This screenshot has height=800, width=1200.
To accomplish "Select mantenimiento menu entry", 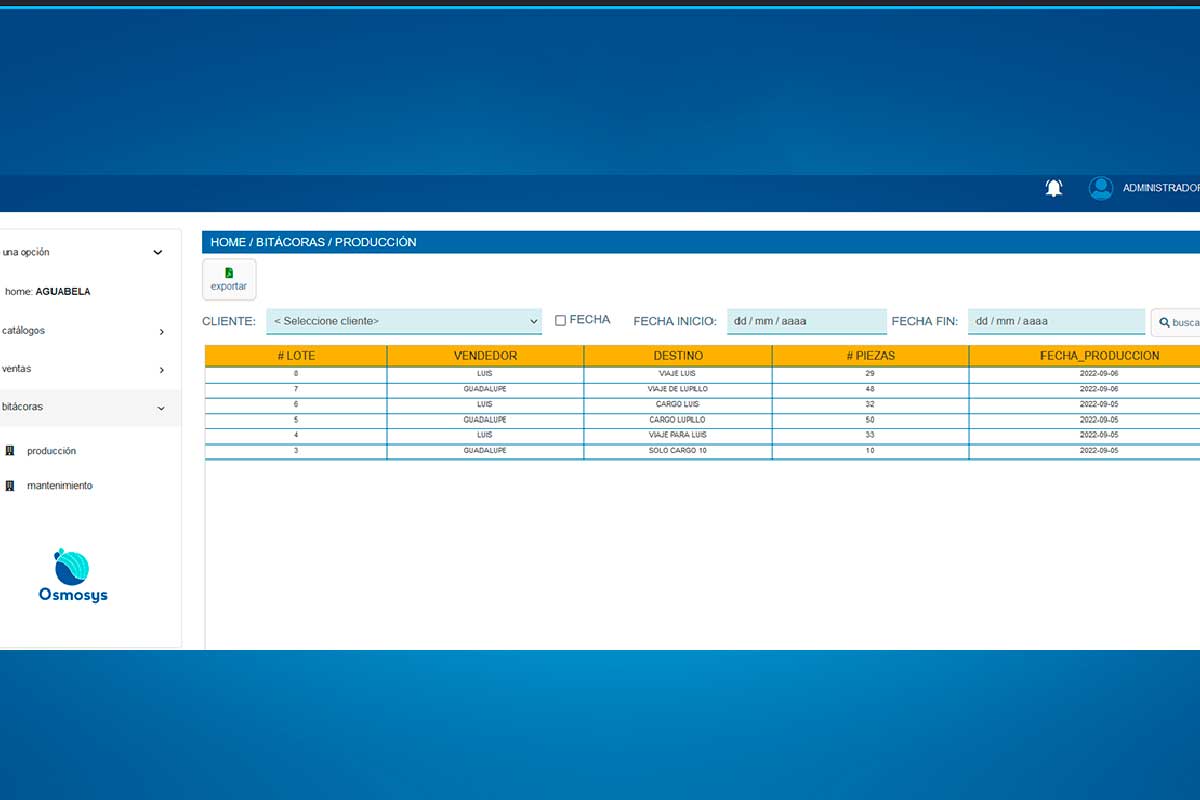I will click(x=60, y=486).
